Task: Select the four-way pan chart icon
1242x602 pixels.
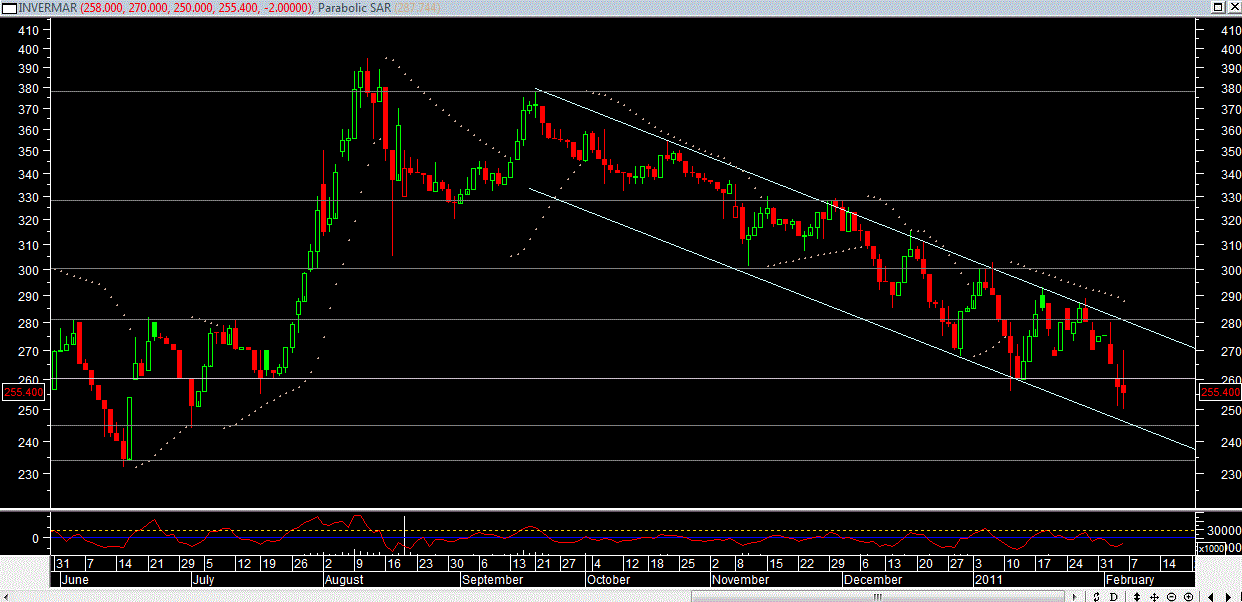Action: (1154, 597)
